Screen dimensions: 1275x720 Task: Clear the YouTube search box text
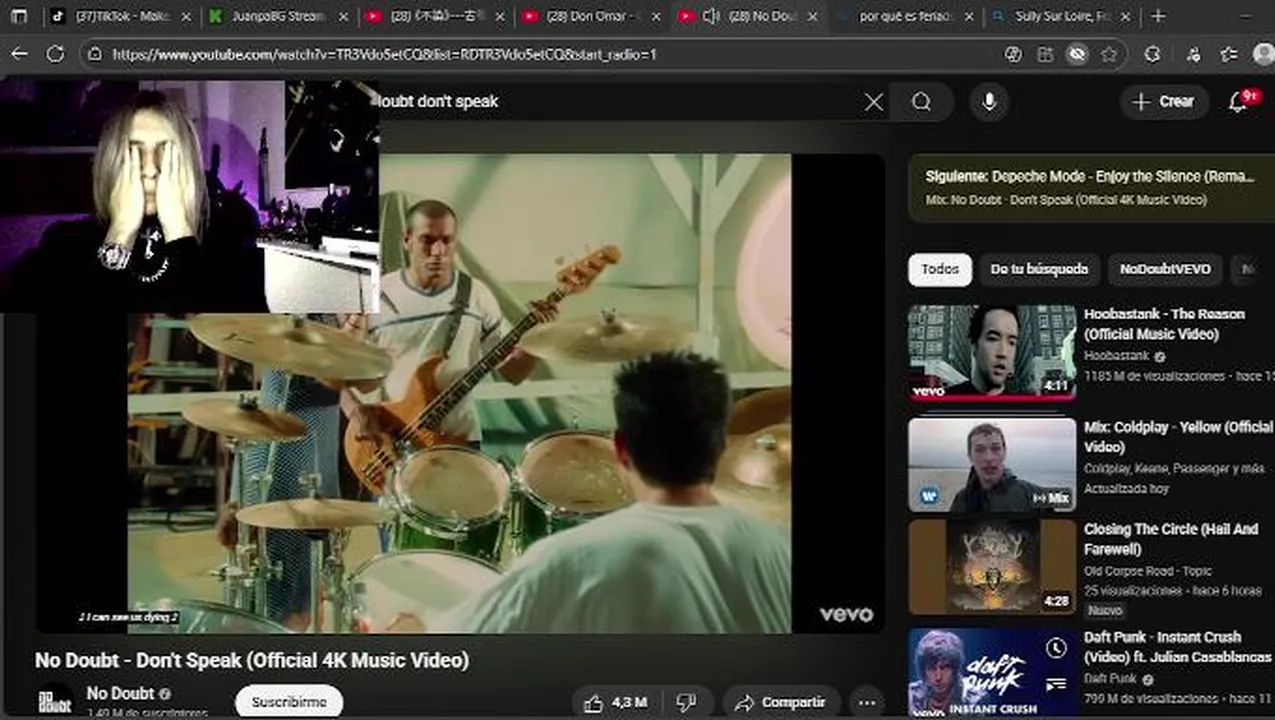[x=873, y=102]
